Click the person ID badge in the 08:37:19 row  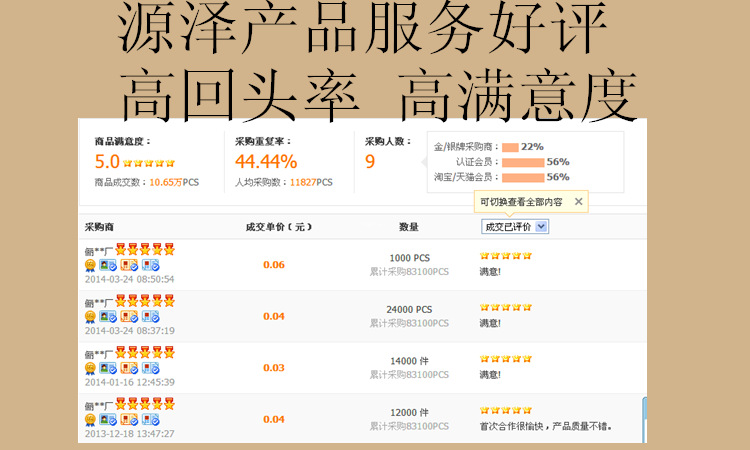(x=108, y=317)
